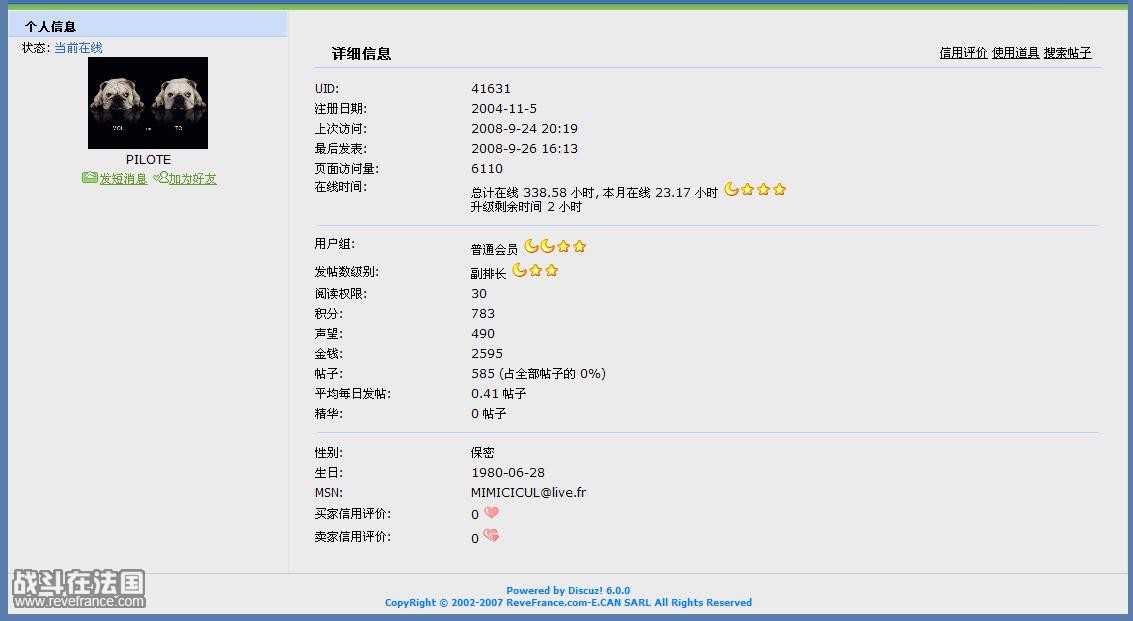The image size is (1133, 621).
Task: Click the last star beside 副排长
Action: pos(551,270)
